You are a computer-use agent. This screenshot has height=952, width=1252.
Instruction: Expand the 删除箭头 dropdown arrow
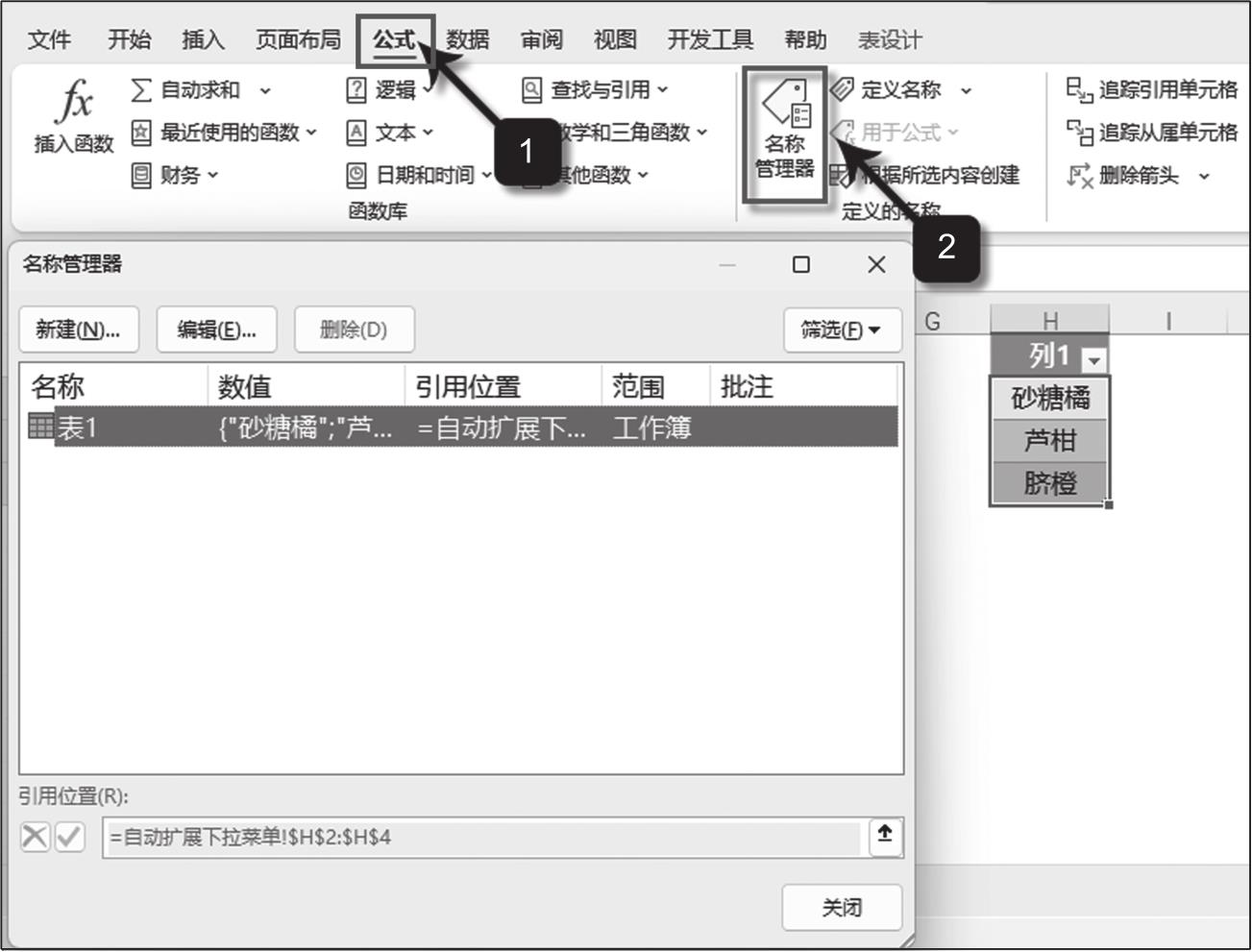pos(1204,176)
